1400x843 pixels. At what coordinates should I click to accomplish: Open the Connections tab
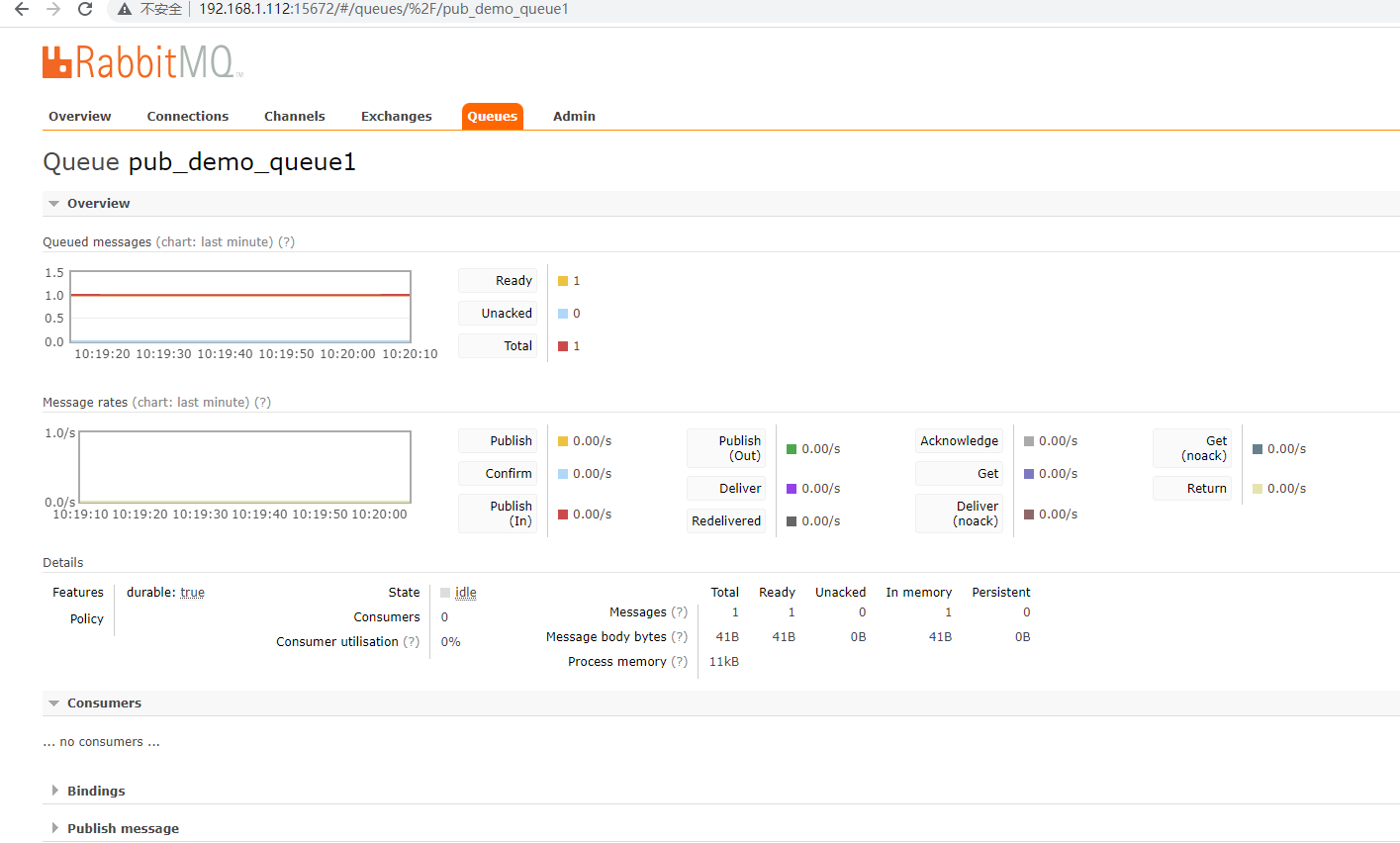[x=188, y=116]
